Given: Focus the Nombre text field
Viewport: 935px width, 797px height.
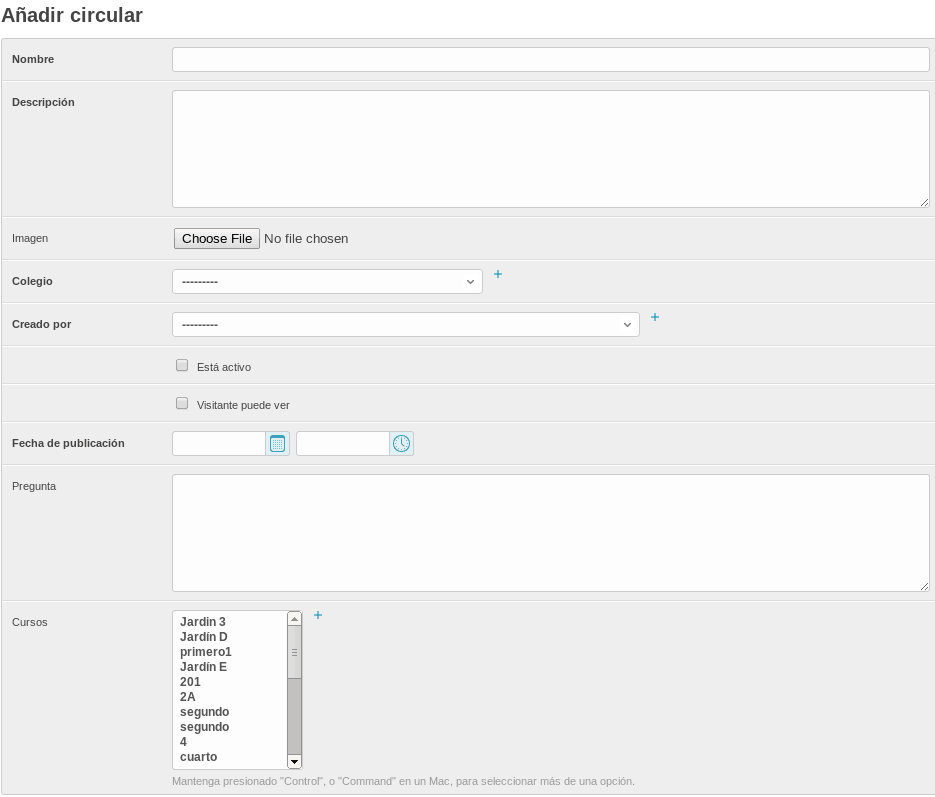Looking at the screenshot, I should [x=550, y=60].
